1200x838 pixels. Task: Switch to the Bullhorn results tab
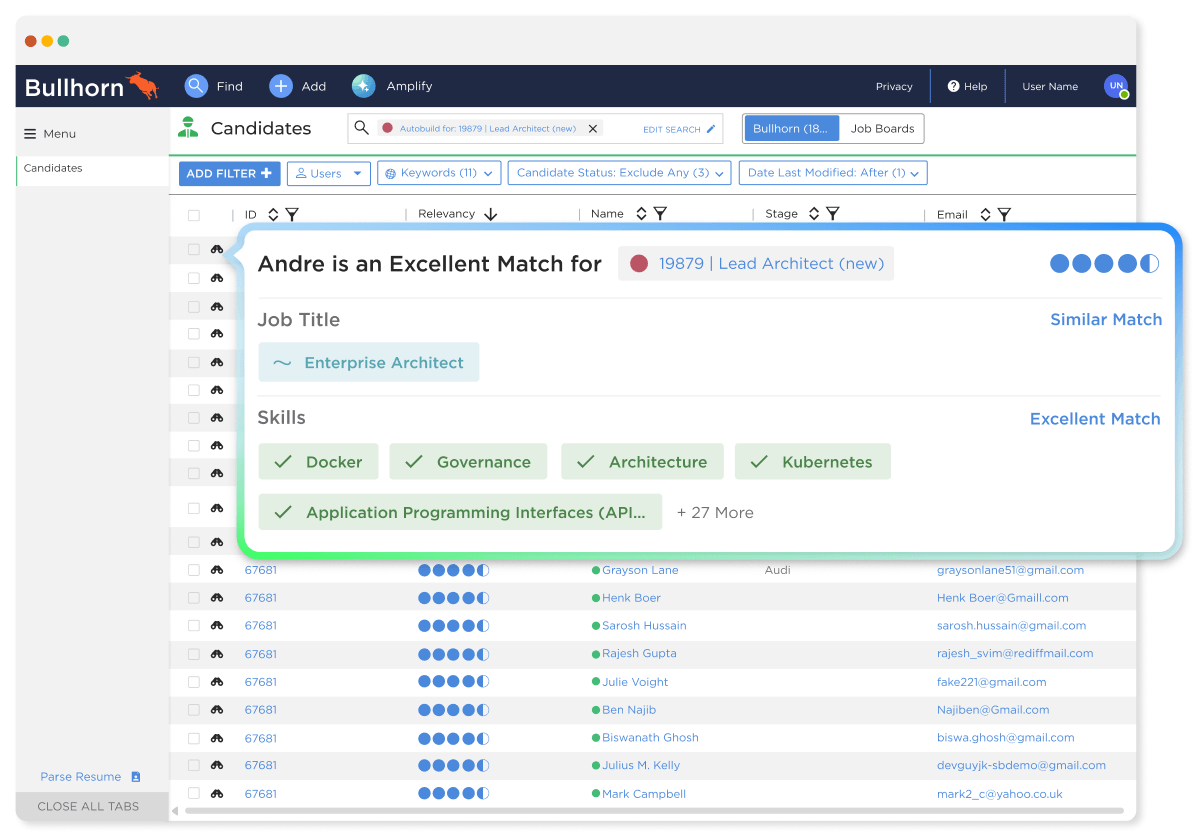point(792,128)
